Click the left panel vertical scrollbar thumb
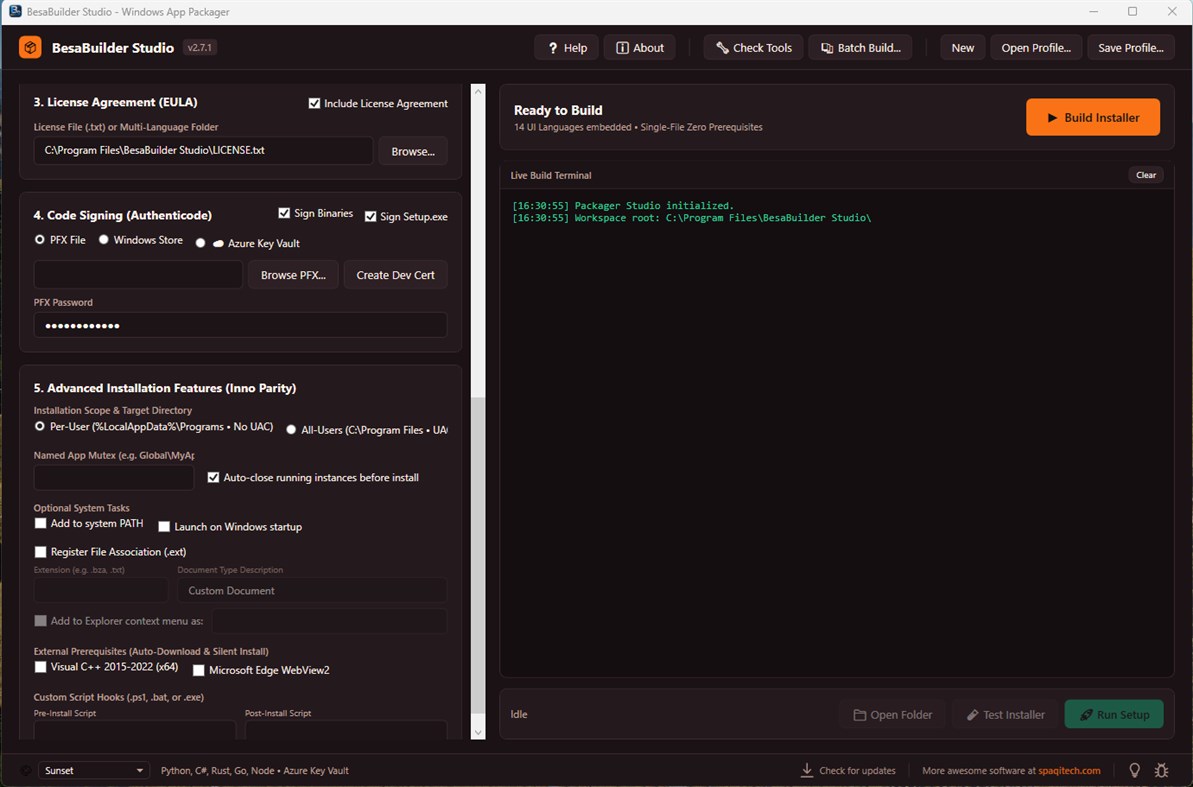 (x=478, y=556)
